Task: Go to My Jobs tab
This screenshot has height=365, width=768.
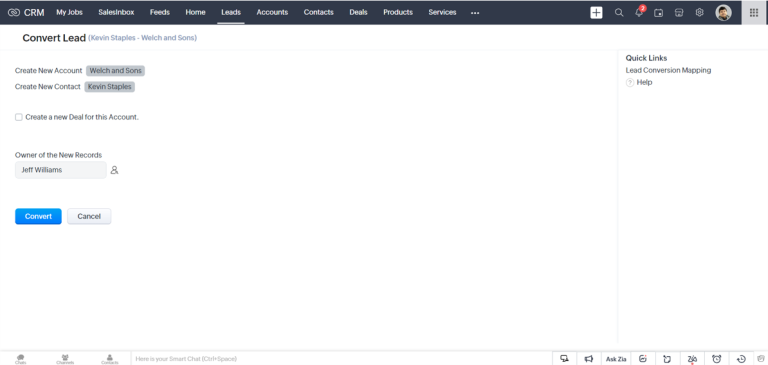Action: 70,12
